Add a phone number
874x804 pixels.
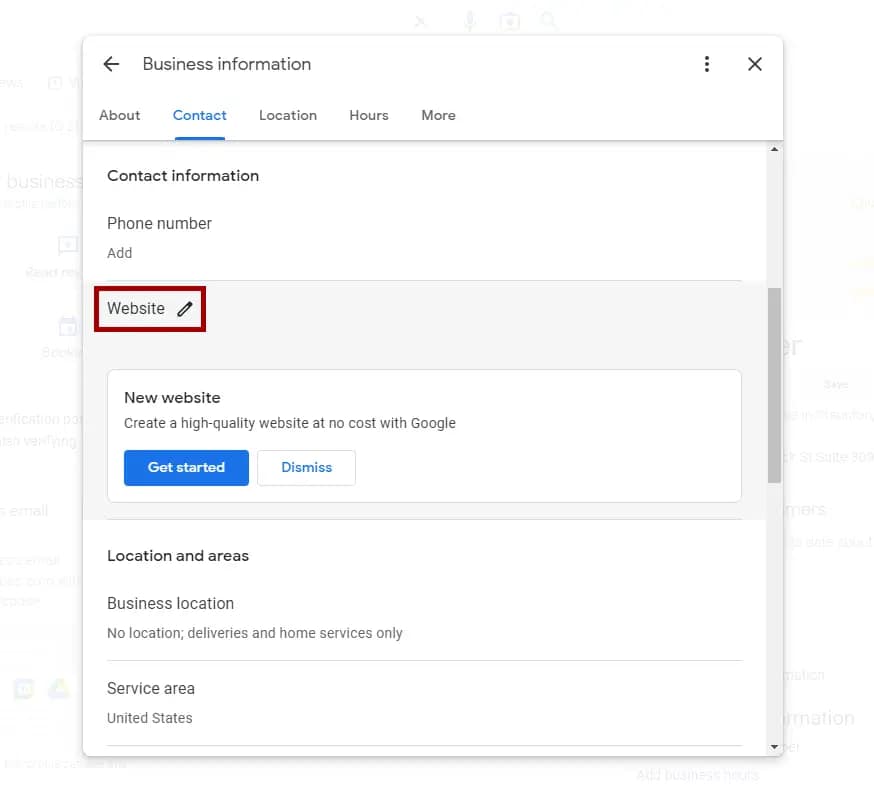pyautogui.click(x=119, y=253)
